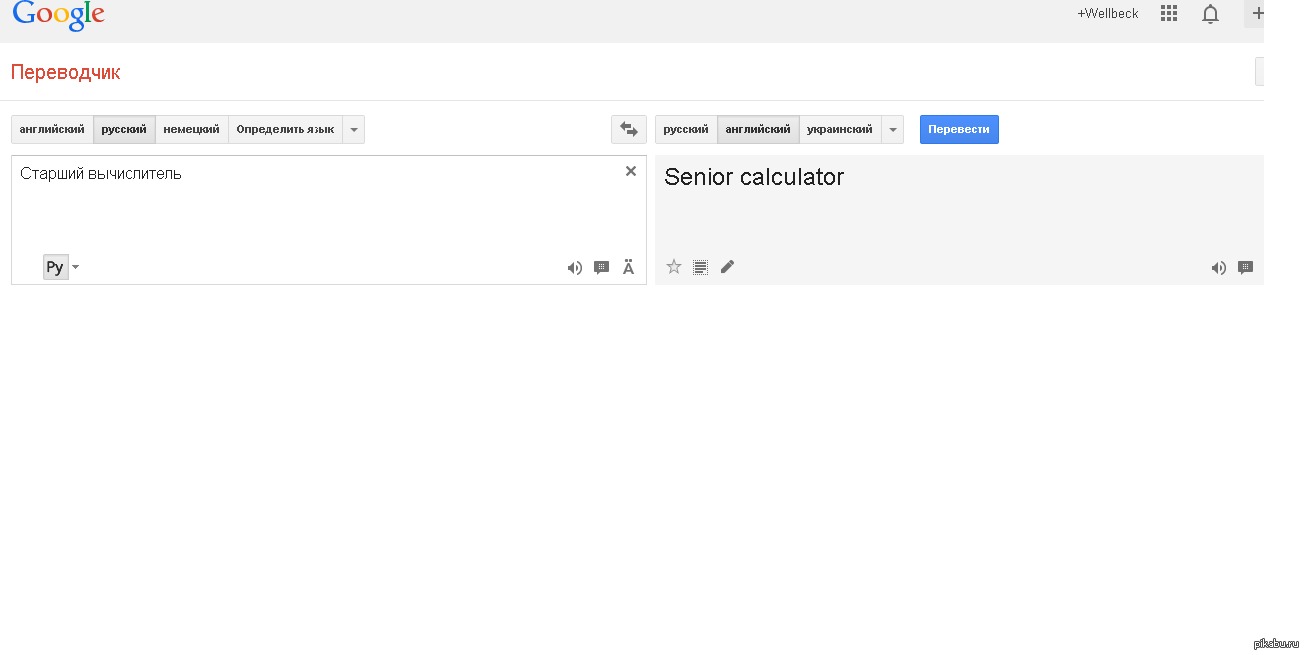This screenshot has width=1304, height=655.
Task: Select all translated text icon
Action: click(701, 267)
